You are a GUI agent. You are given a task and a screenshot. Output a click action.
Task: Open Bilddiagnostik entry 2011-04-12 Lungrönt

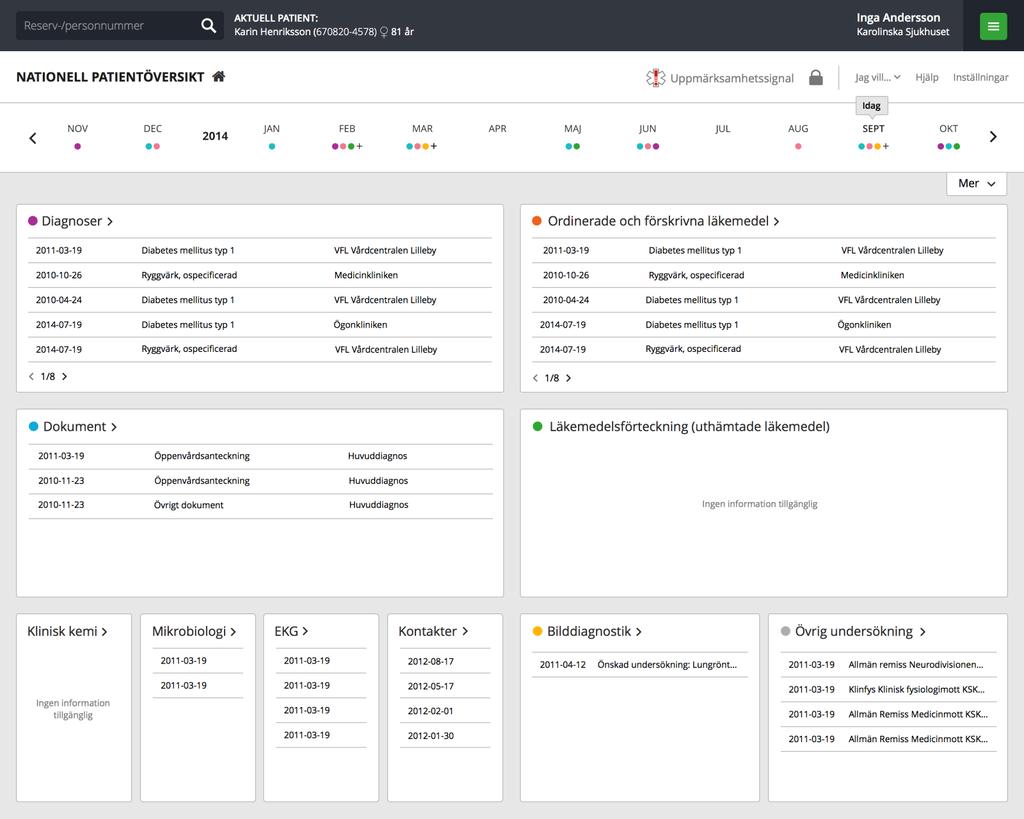point(639,664)
